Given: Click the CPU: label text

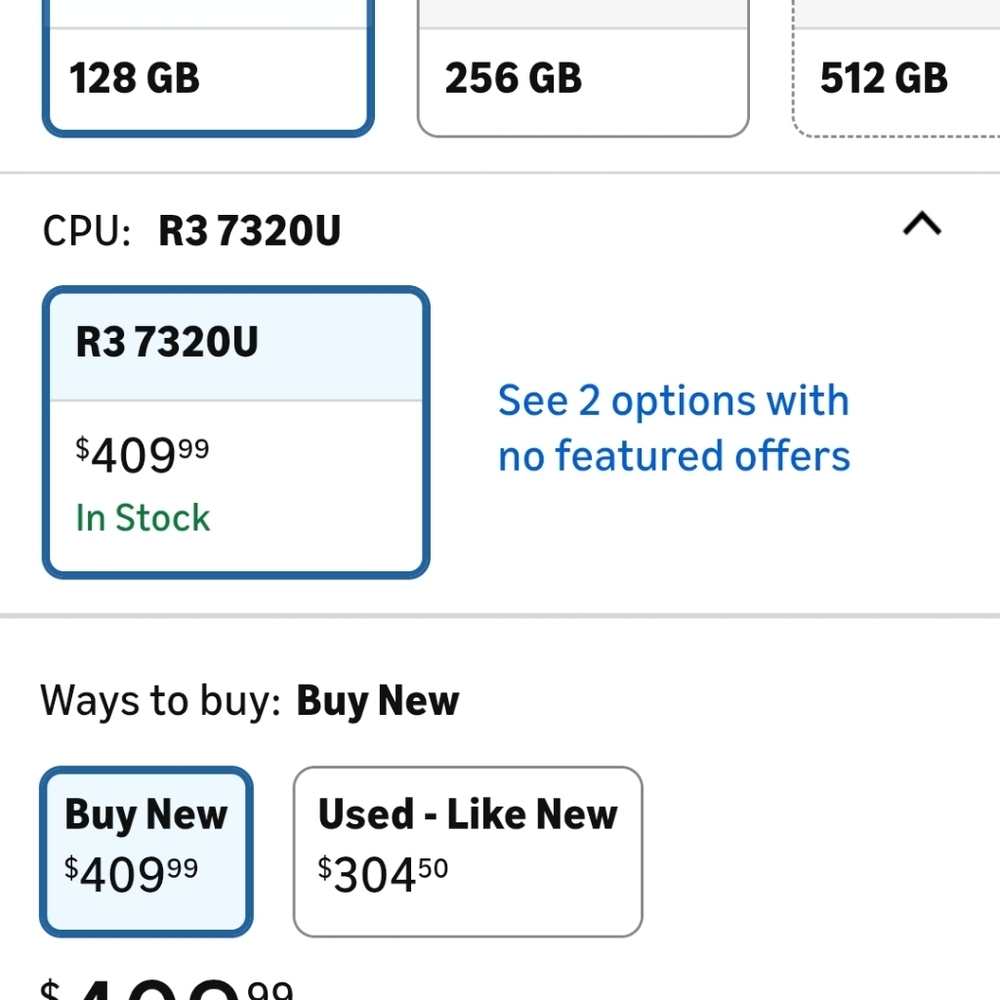Looking at the screenshot, I should 87,232.
